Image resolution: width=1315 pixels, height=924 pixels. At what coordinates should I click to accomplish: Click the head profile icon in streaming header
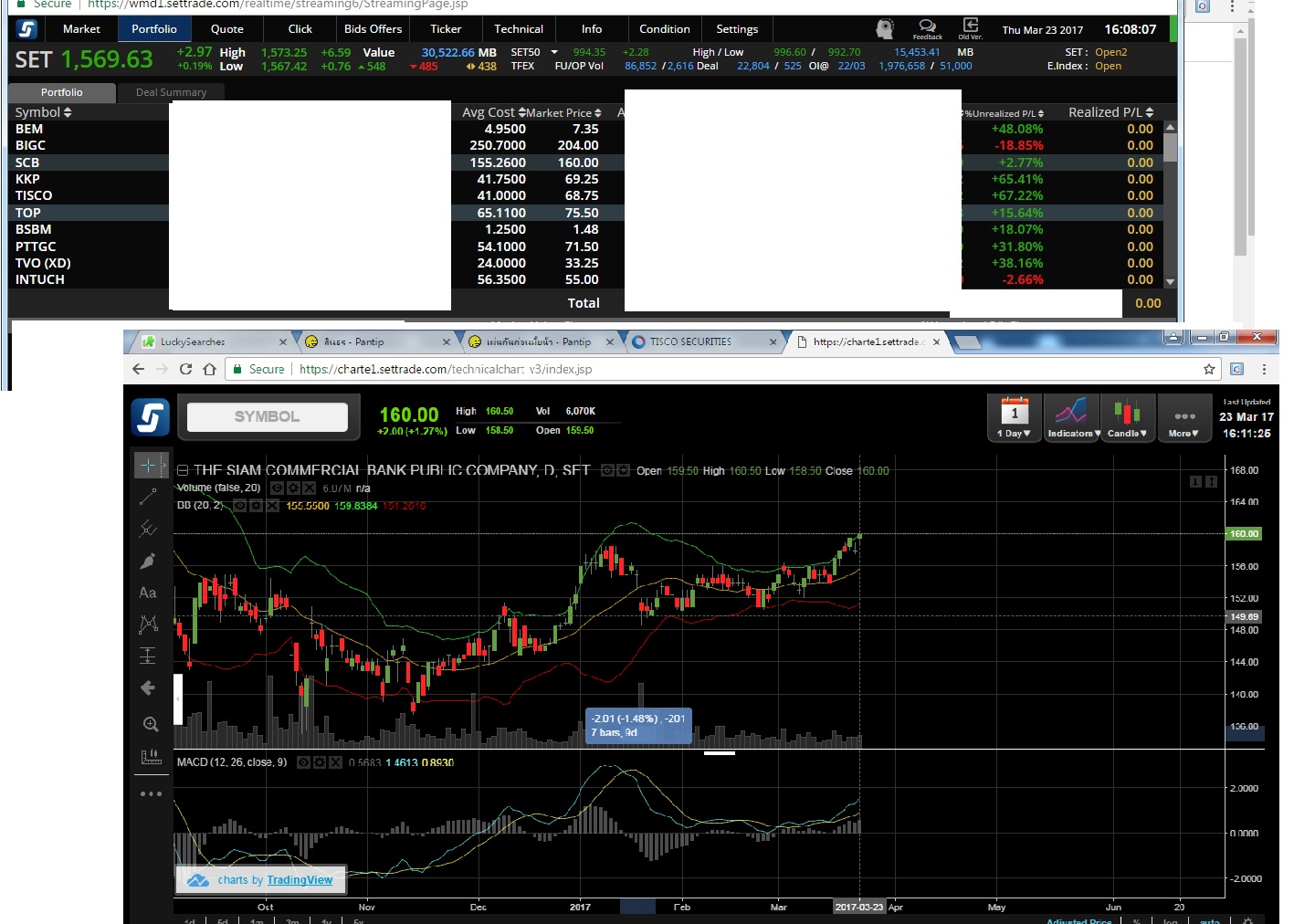[884, 29]
